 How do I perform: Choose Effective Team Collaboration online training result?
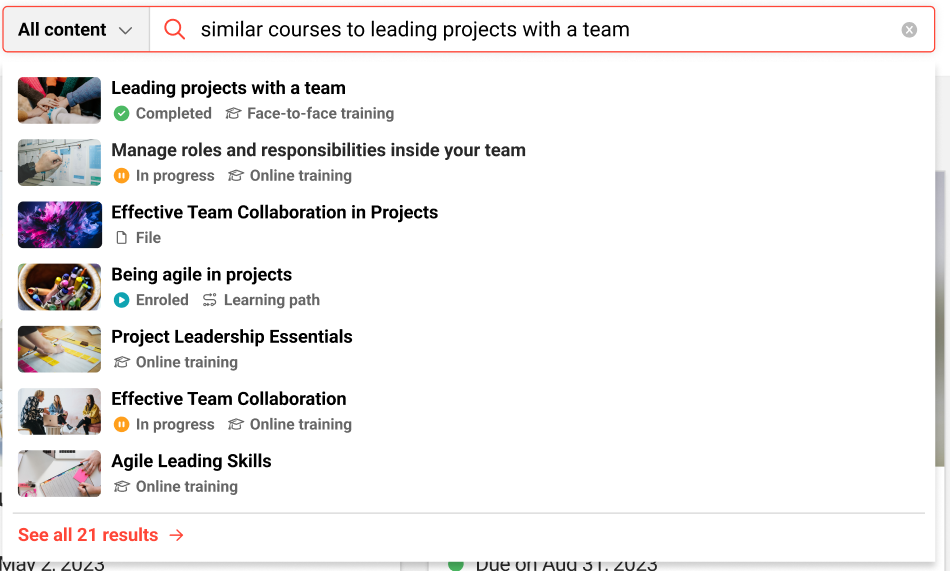[x=228, y=399]
